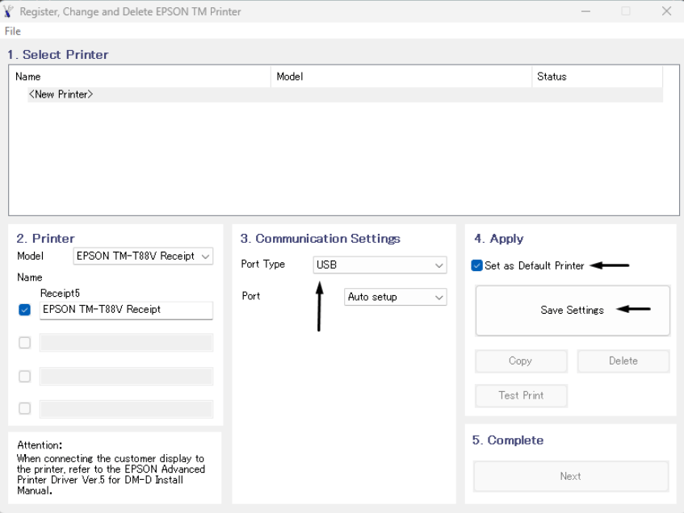Tick the fourth printer name checkbox
Image resolution: width=684 pixels, height=513 pixels.
pyautogui.click(x=25, y=408)
